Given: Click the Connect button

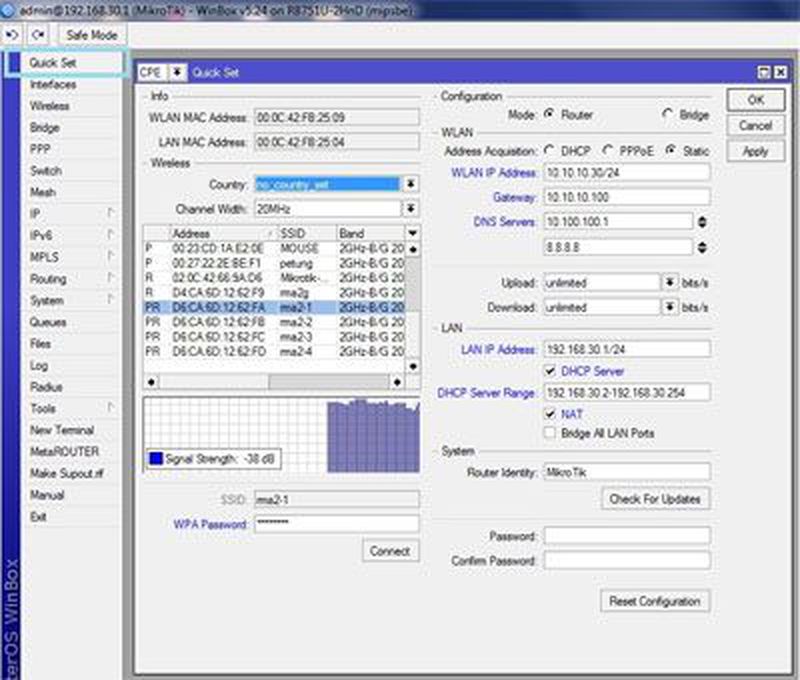Looking at the screenshot, I should [389, 550].
